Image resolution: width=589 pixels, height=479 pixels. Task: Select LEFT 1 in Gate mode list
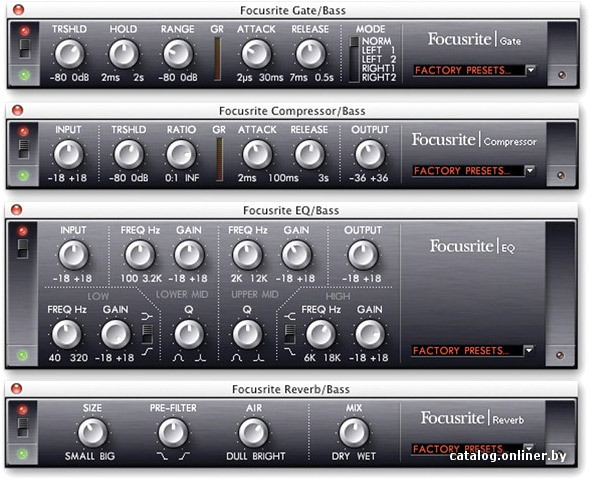tap(378, 50)
